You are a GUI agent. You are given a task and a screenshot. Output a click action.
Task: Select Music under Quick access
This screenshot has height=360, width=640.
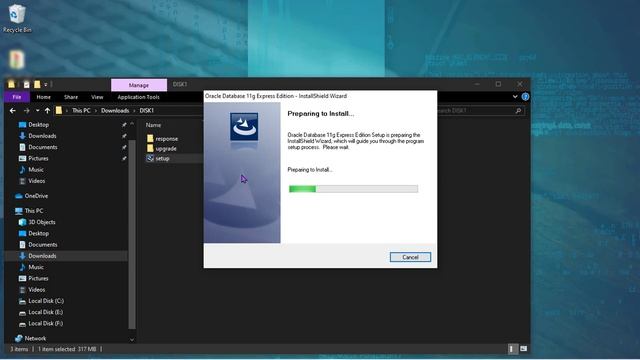36,169
